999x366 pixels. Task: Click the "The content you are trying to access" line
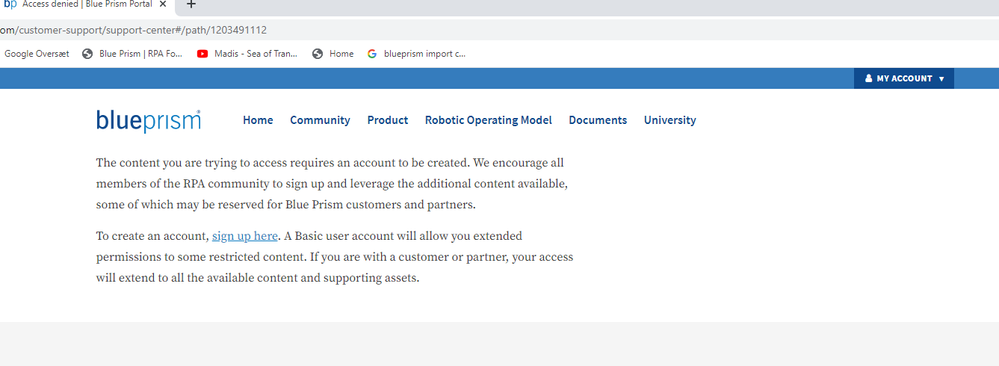point(330,163)
